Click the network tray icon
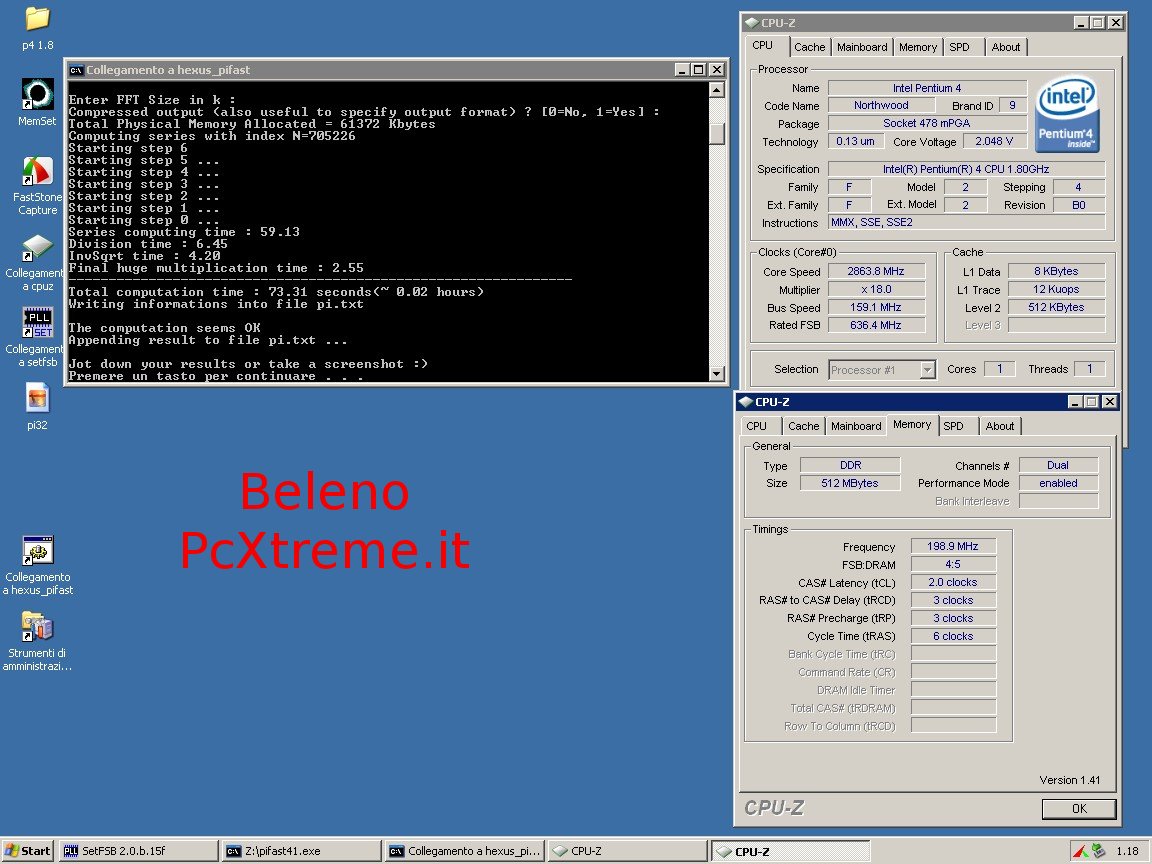 tap(1098, 851)
